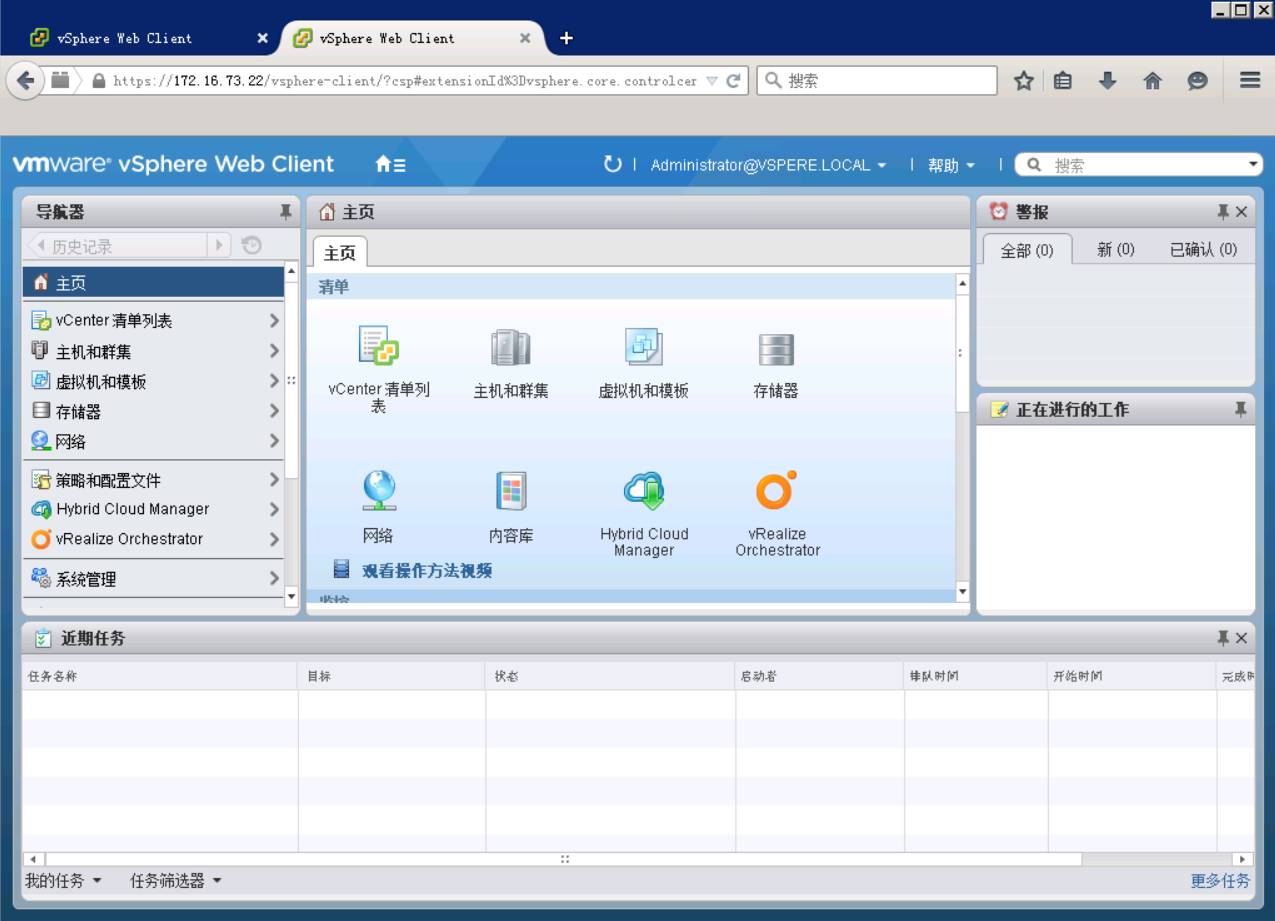Open vRealize Orchestrator icon in main pane
This screenshot has height=921, width=1275.
(x=776, y=490)
